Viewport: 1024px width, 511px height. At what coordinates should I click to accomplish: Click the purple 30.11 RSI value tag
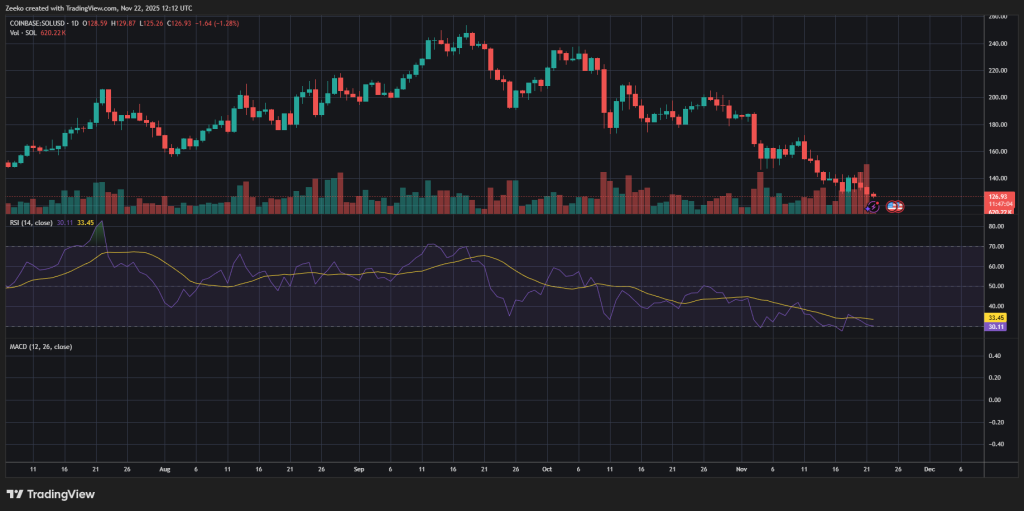[x=994, y=327]
